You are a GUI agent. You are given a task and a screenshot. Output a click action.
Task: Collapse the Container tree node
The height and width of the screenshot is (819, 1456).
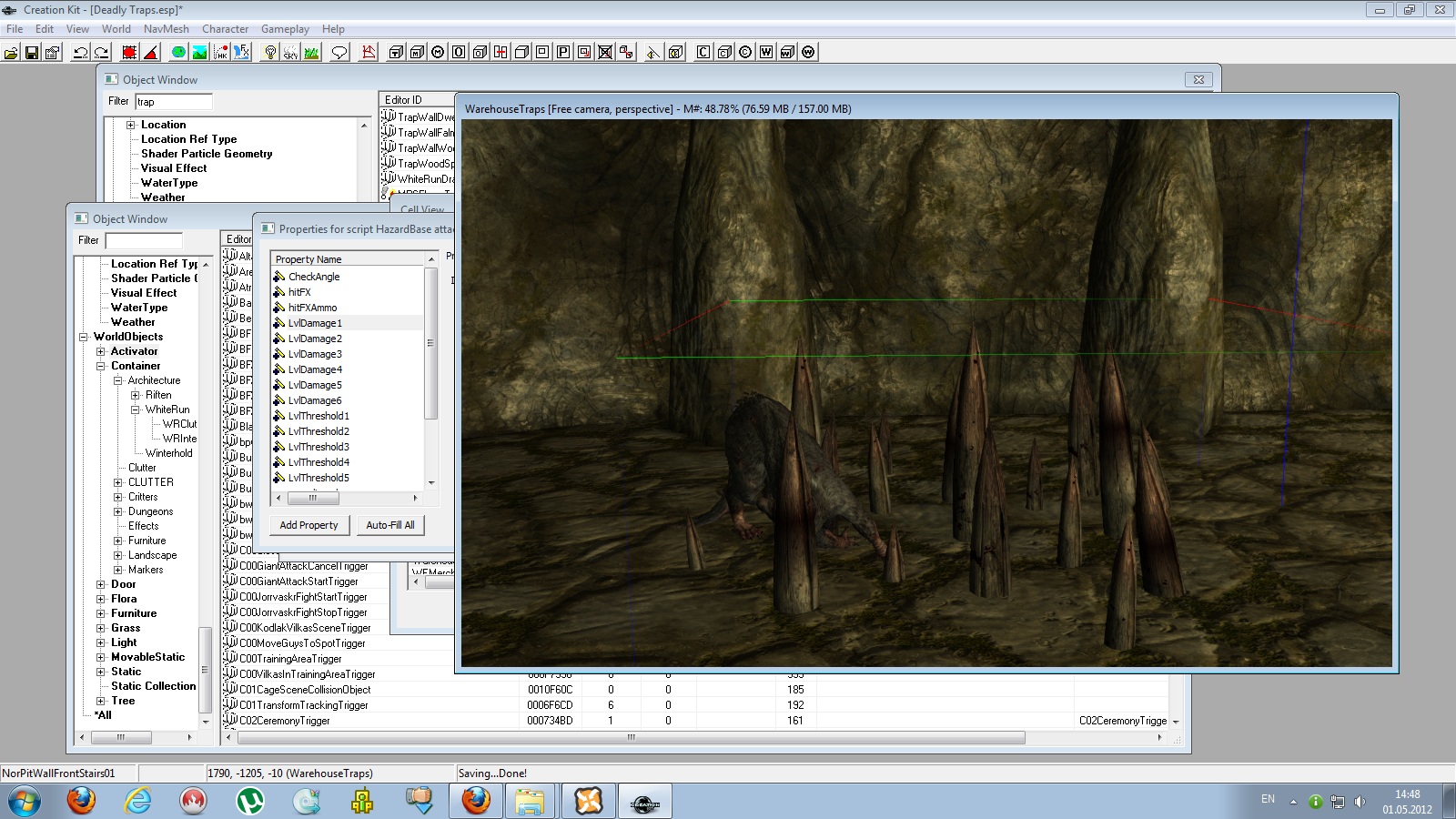click(101, 366)
